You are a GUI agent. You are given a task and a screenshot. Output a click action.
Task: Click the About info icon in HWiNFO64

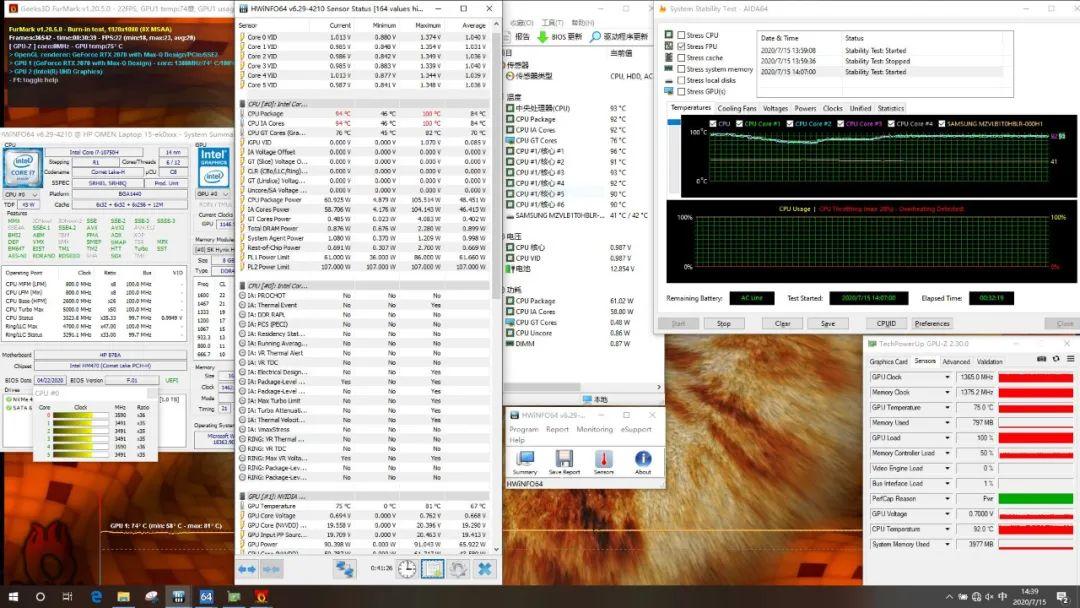pyautogui.click(x=643, y=459)
